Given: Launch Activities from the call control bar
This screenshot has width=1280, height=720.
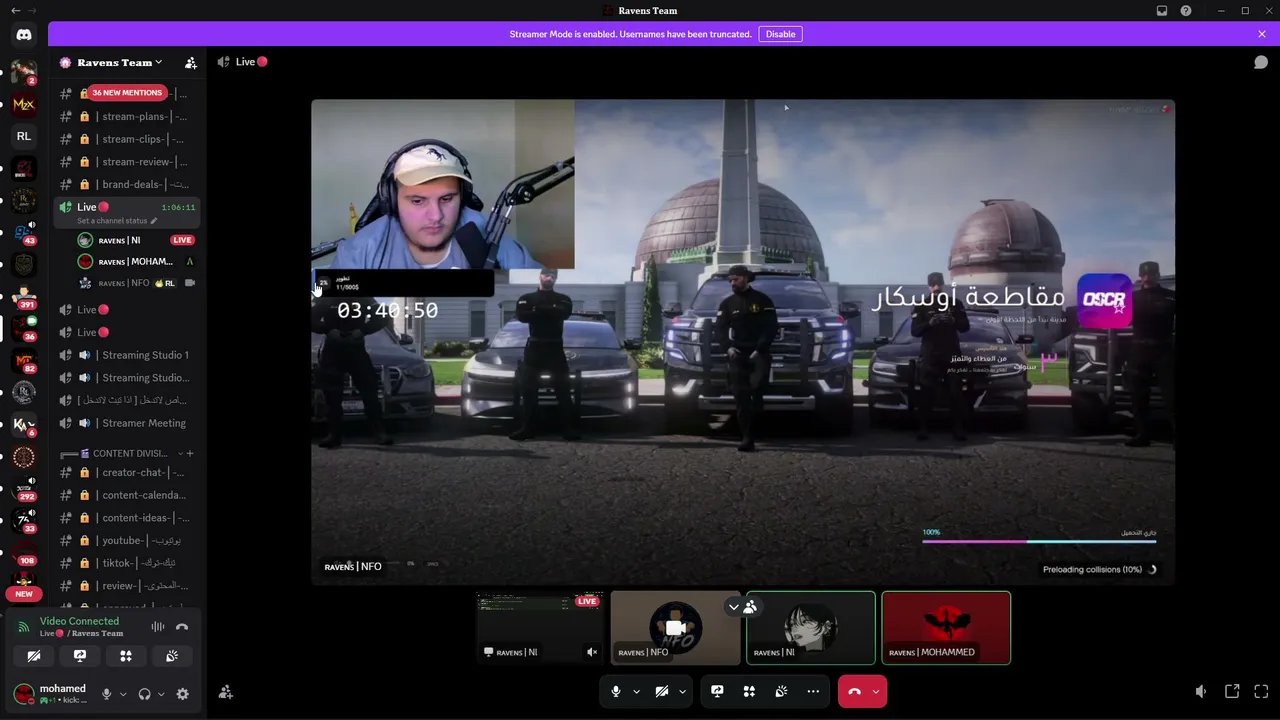Looking at the screenshot, I should 749,691.
